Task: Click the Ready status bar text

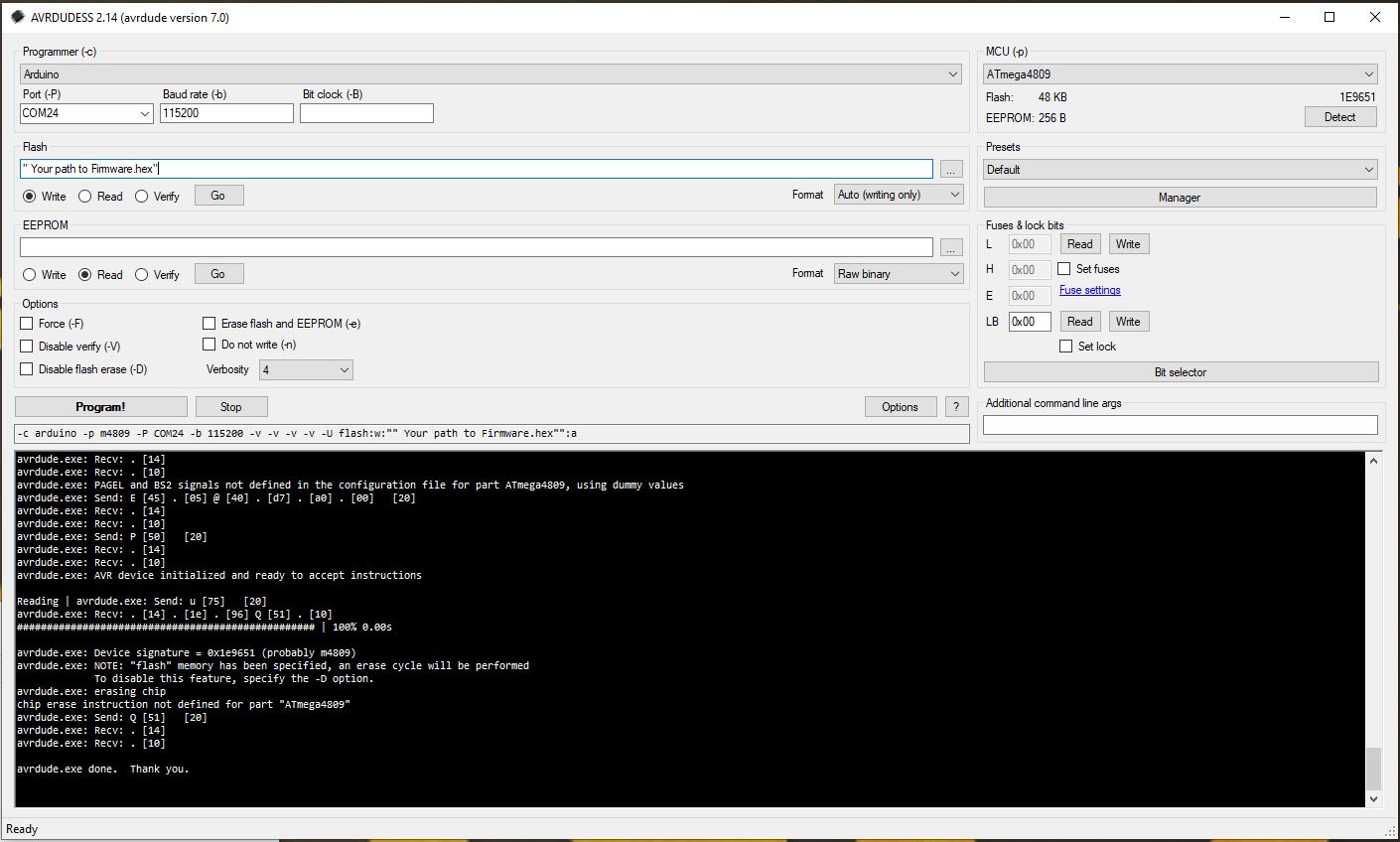Action: click(22, 829)
